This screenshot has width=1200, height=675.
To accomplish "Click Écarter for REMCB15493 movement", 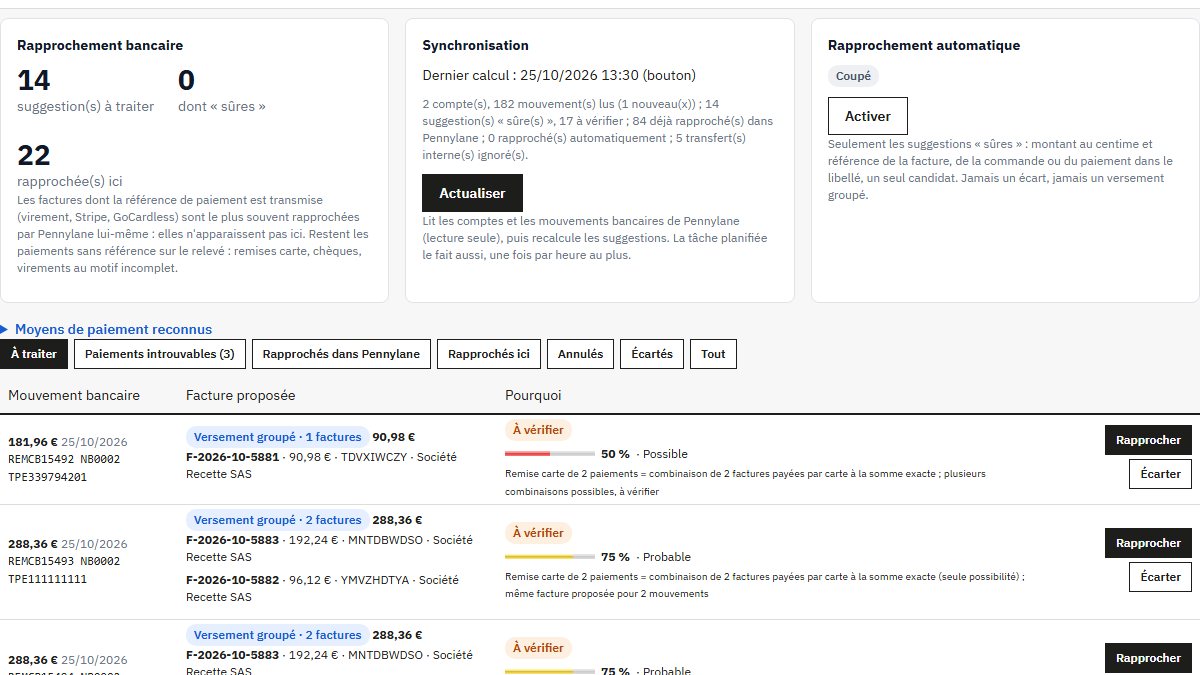I will (x=1160, y=577).
